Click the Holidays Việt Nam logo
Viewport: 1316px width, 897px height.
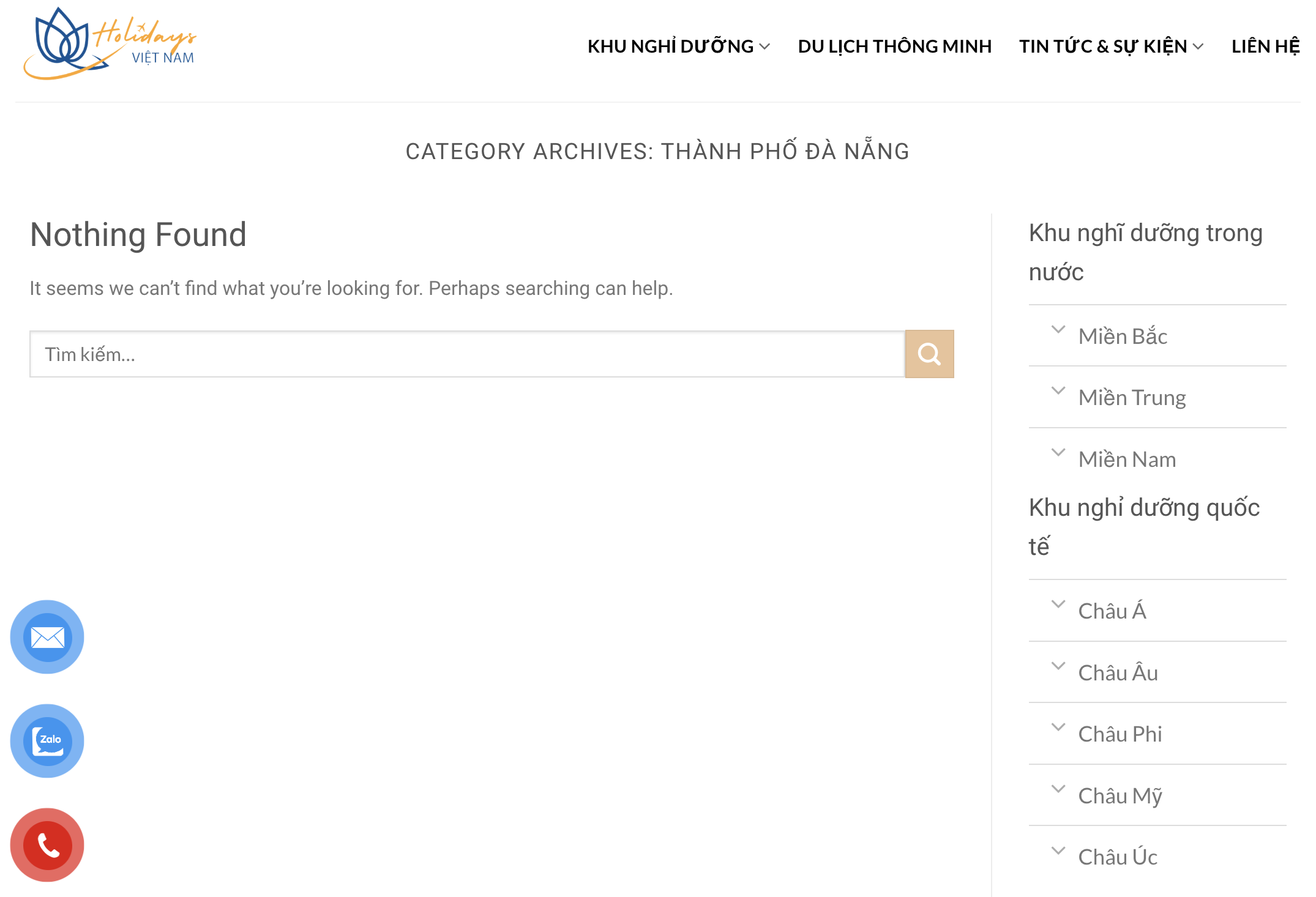click(x=109, y=44)
